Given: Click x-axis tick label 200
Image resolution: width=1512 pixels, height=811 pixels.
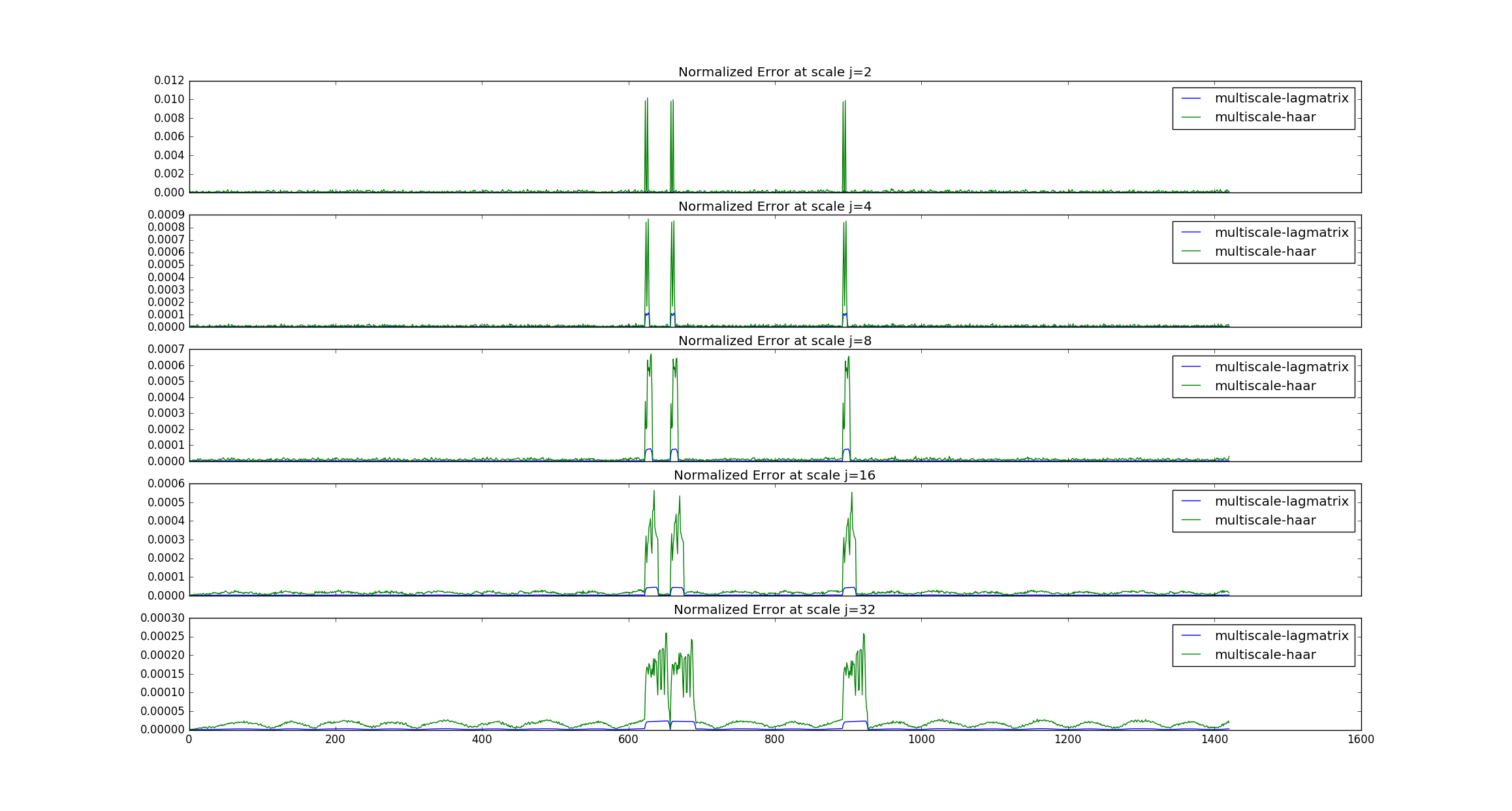Looking at the screenshot, I should [x=335, y=740].
